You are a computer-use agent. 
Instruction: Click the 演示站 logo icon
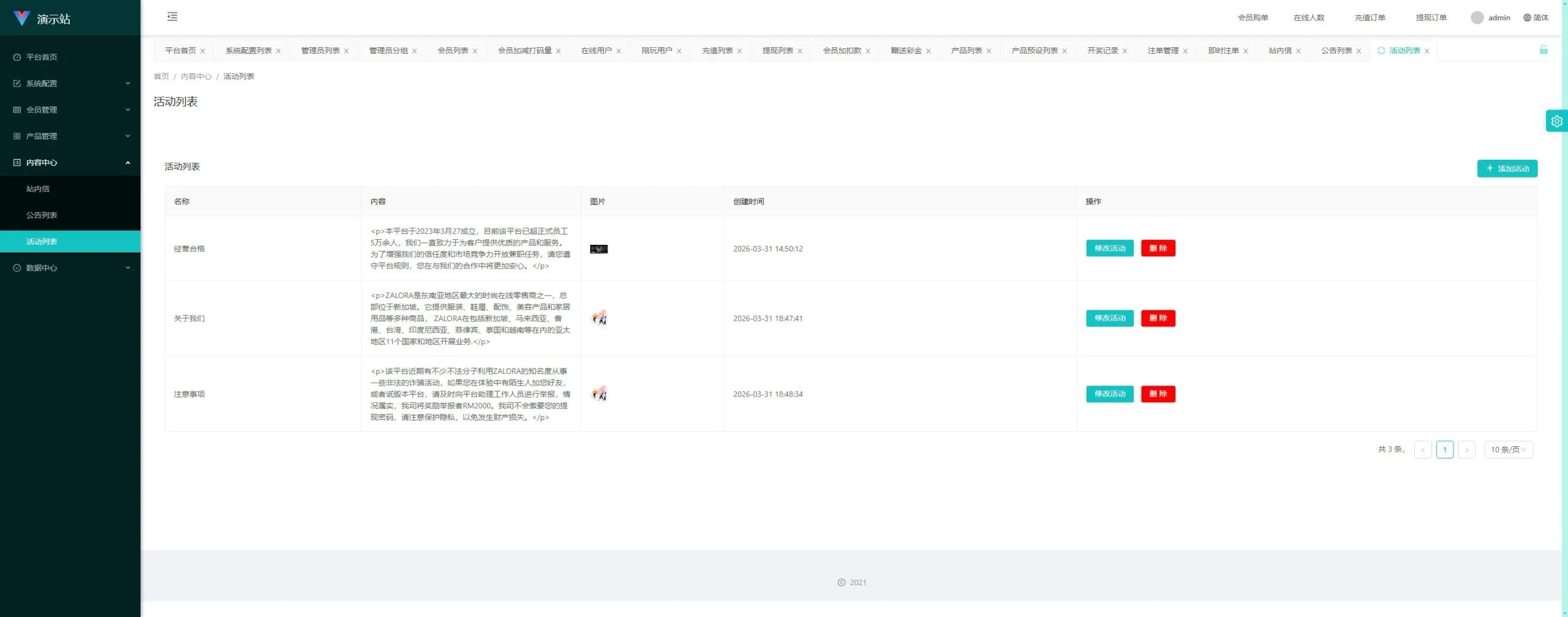21,18
